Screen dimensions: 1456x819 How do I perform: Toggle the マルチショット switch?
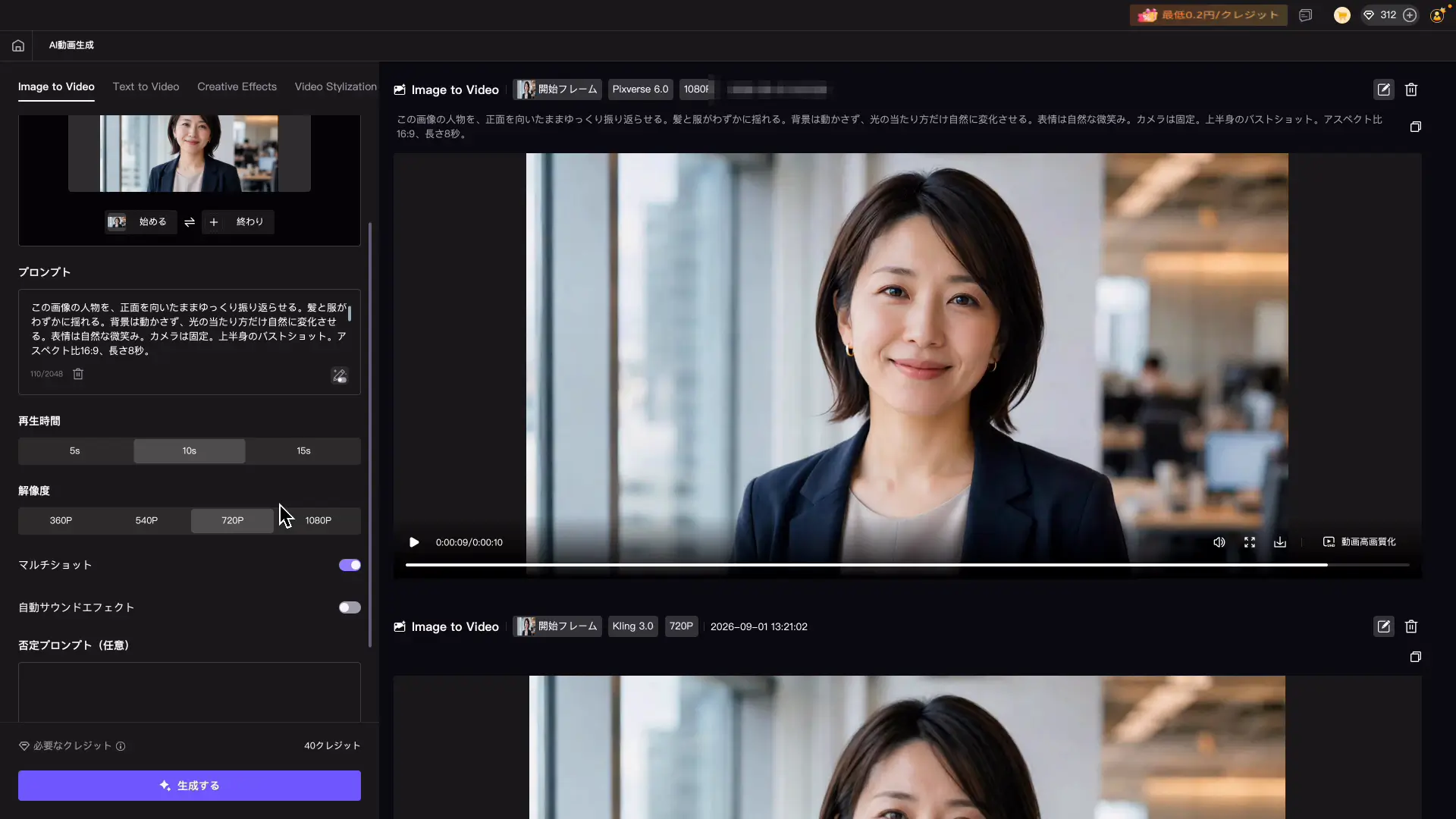point(350,565)
